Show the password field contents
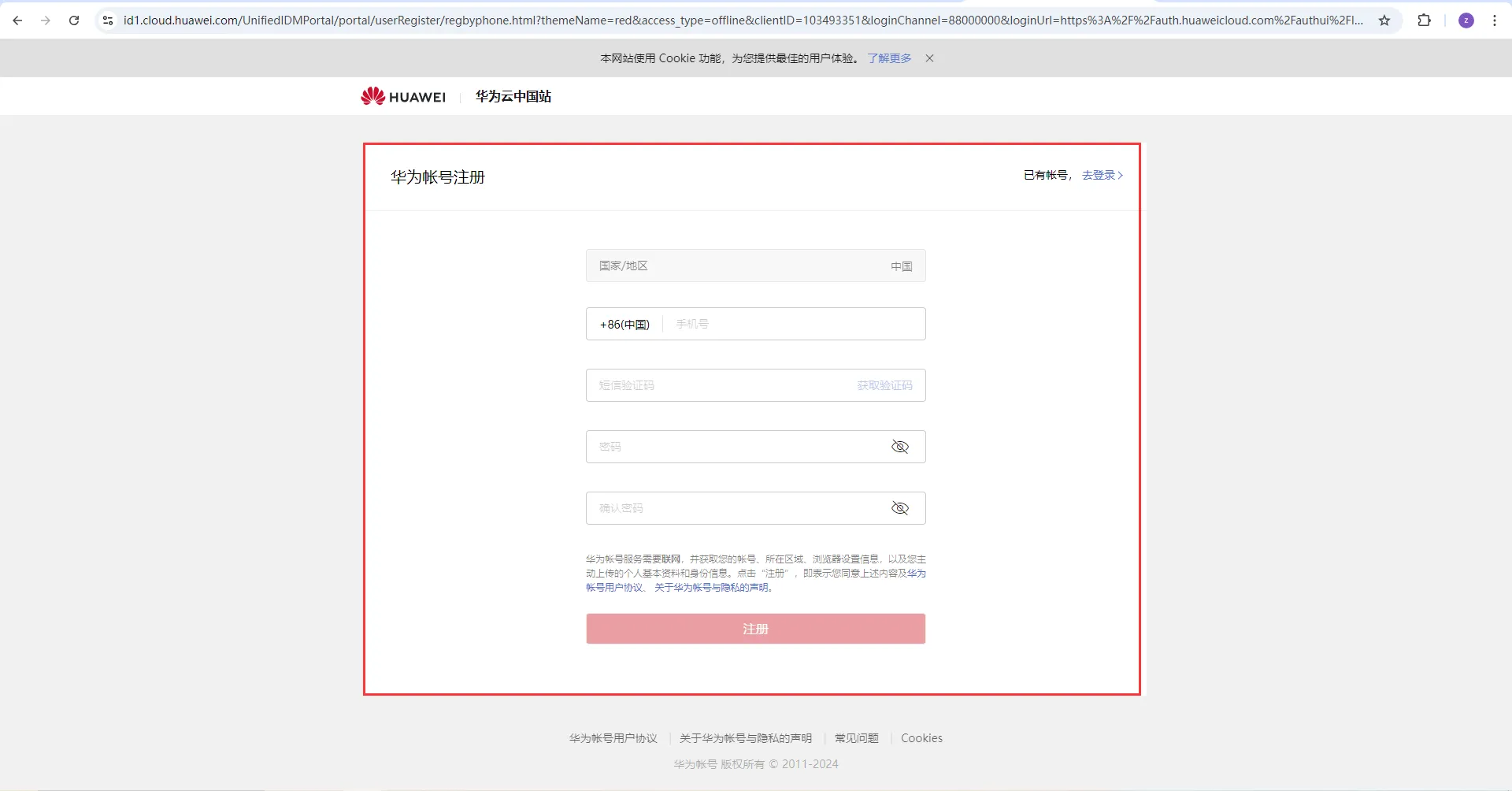Screen dimensions: 1512x791 (x=900, y=447)
